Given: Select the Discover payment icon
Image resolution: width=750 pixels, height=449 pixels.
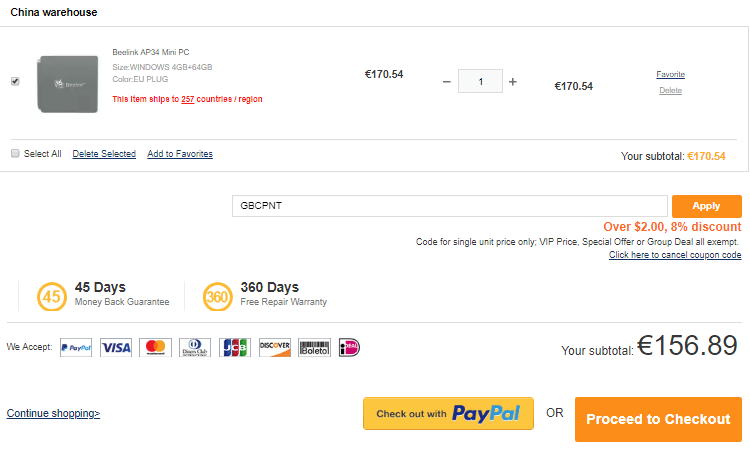Looking at the screenshot, I should [x=275, y=348].
